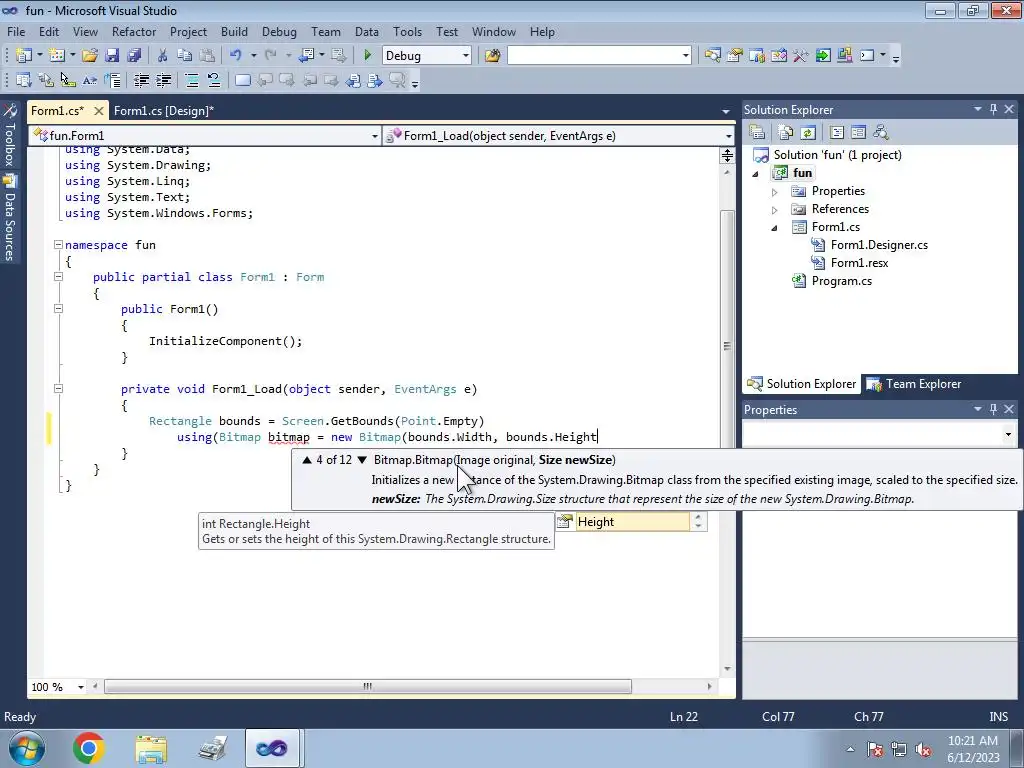Open the Debug configuration dropdown

tap(466, 56)
